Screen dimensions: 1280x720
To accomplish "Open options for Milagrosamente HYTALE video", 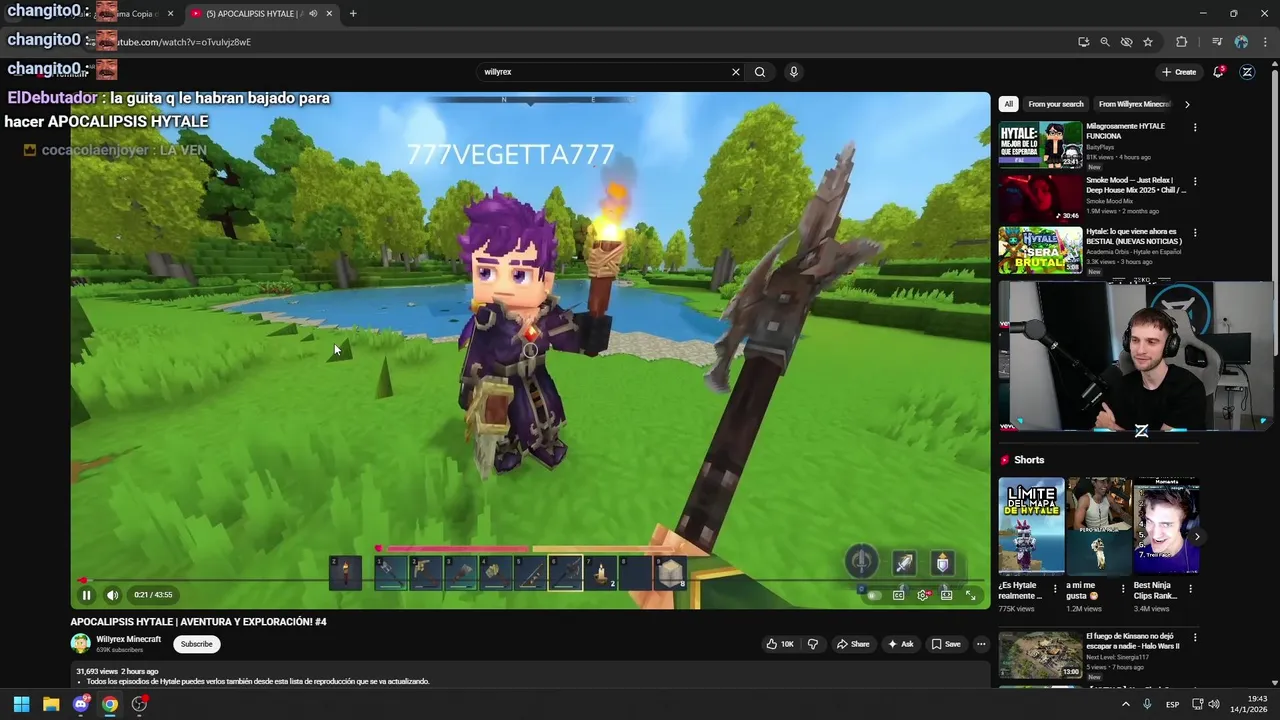I will tap(1194, 128).
